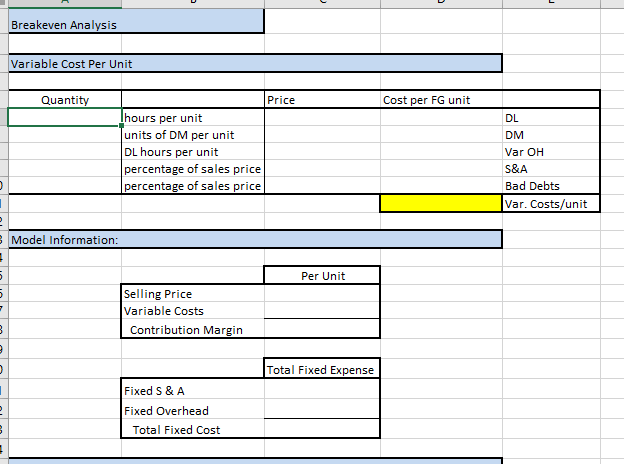Click the Quantity cell in the 'units of DM per unit' row
Image resolution: width=624 pixels, height=464 pixels.
click(x=65, y=135)
